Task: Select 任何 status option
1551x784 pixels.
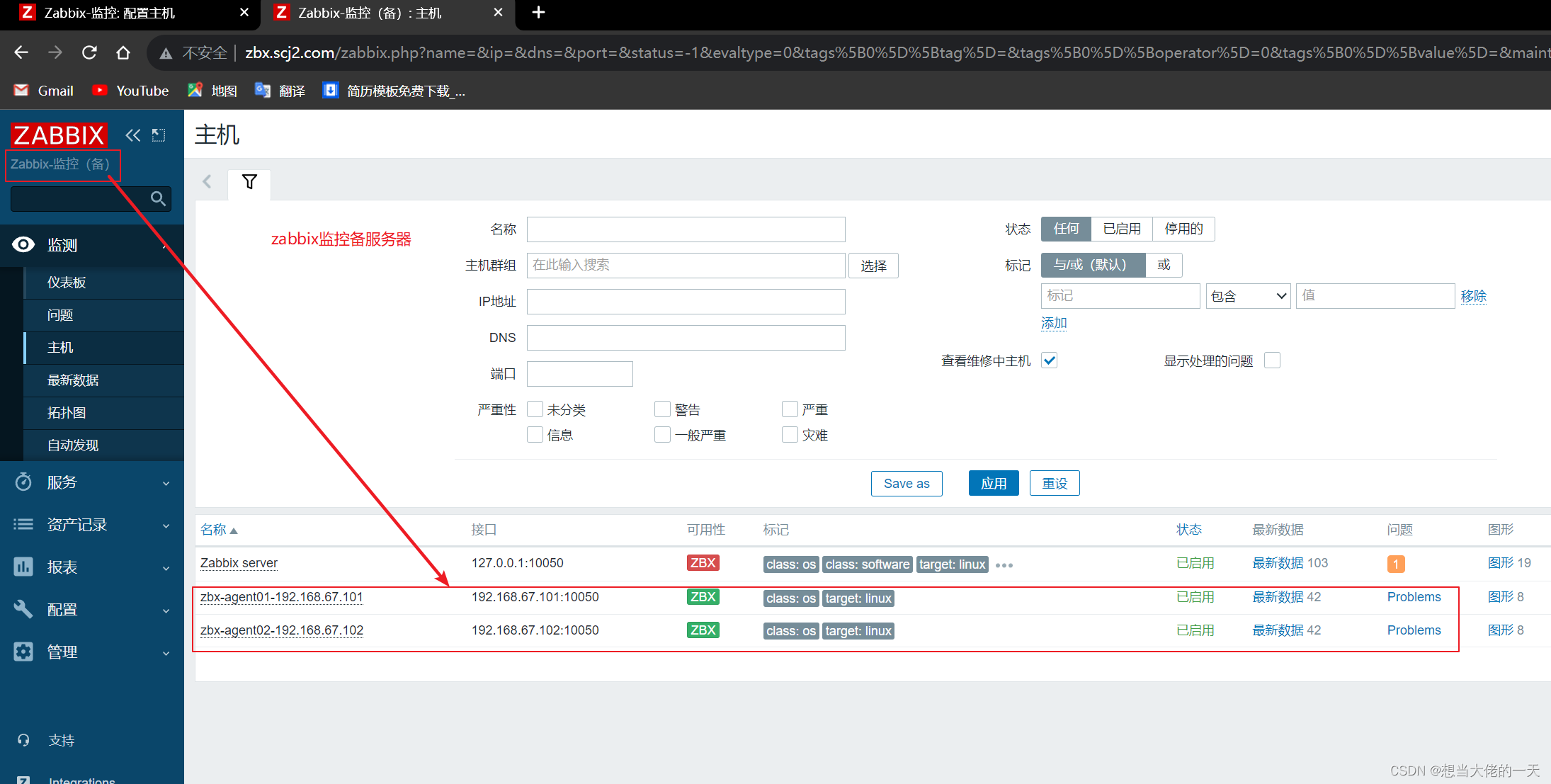Action: pyautogui.click(x=1066, y=229)
